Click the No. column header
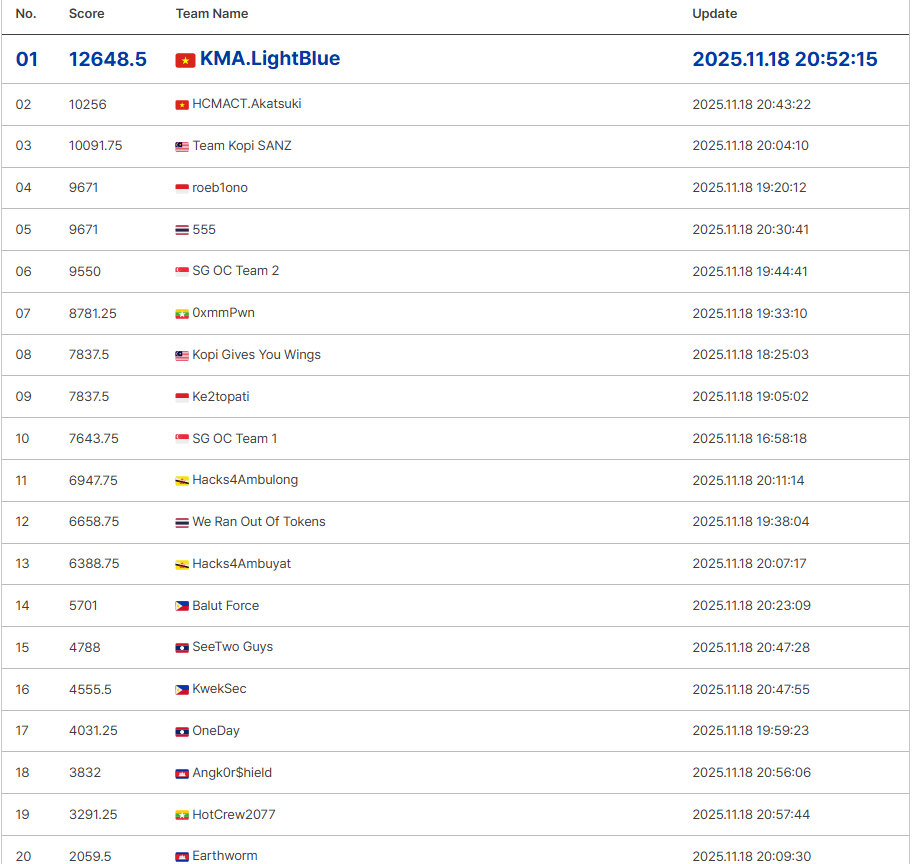The width and height of the screenshot is (915, 864). [x=26, y=13]
